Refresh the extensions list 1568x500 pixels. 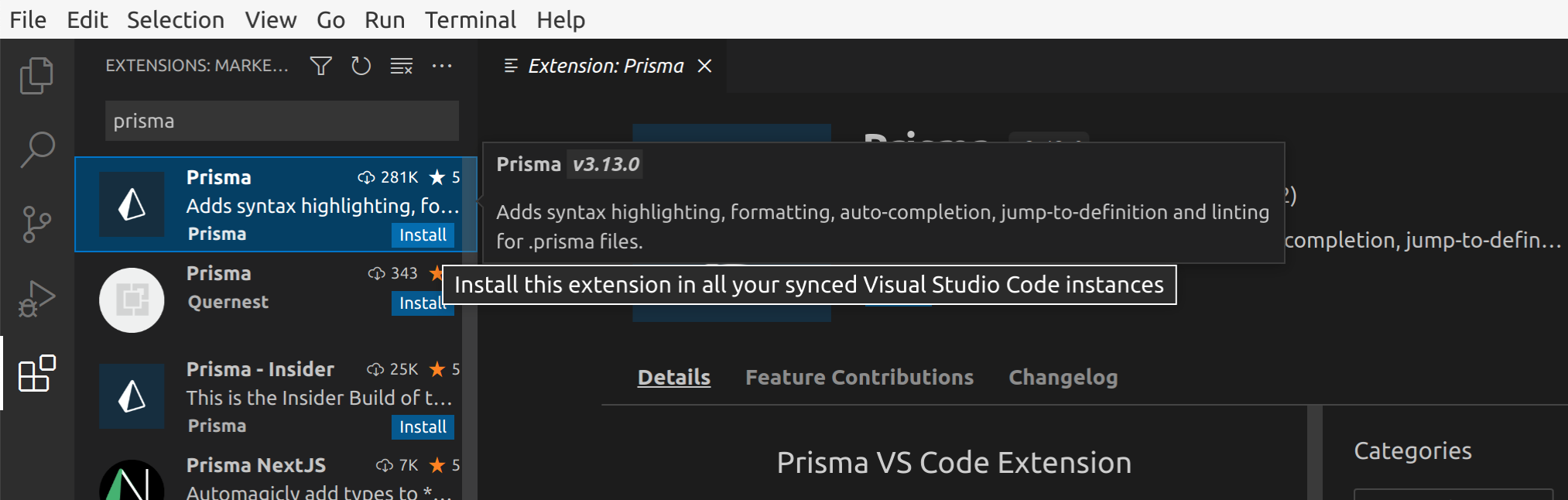pyautogui.click(x=361, y=66)
